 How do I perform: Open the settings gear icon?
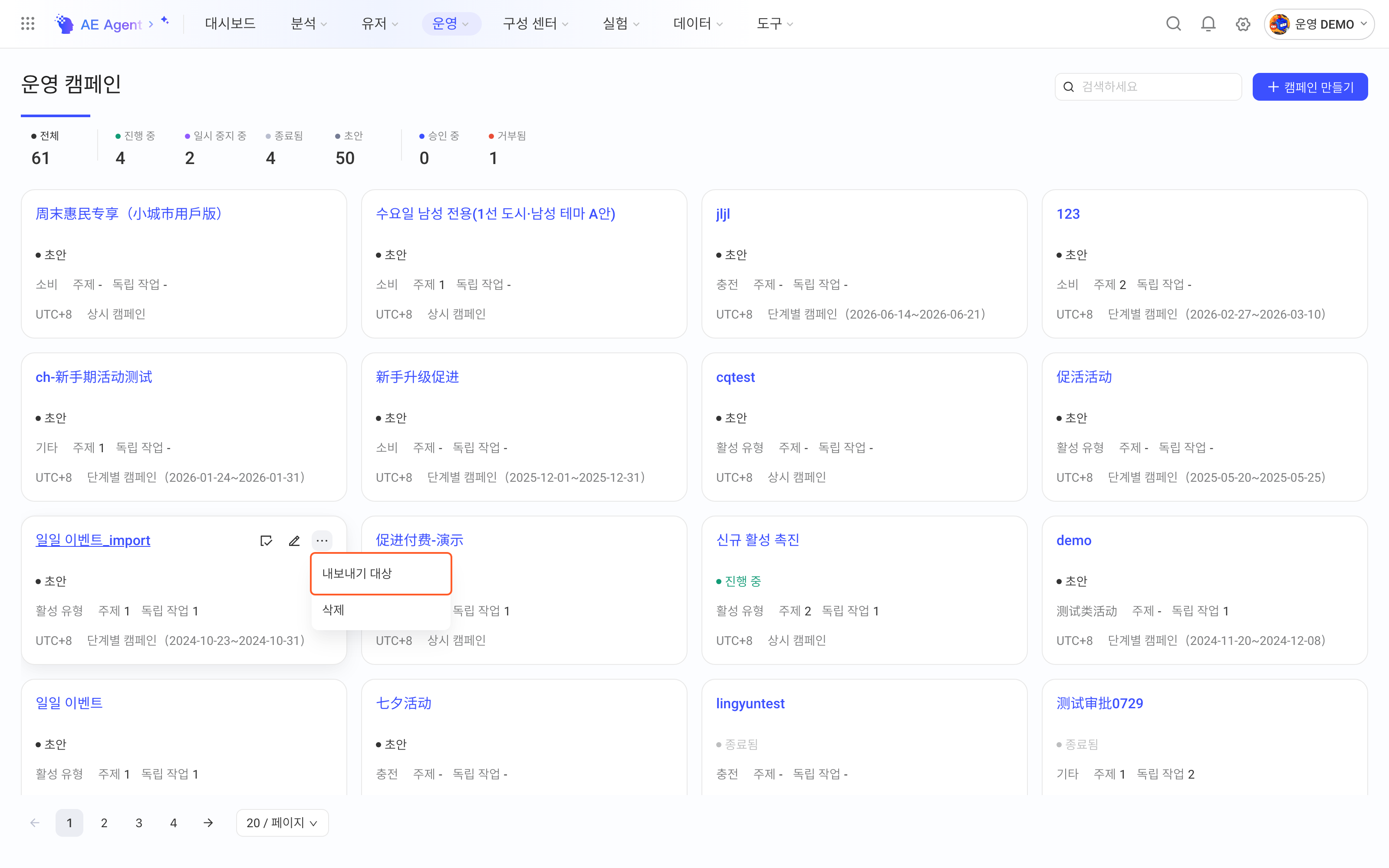pyautogui.click(x=1243, y=24)
